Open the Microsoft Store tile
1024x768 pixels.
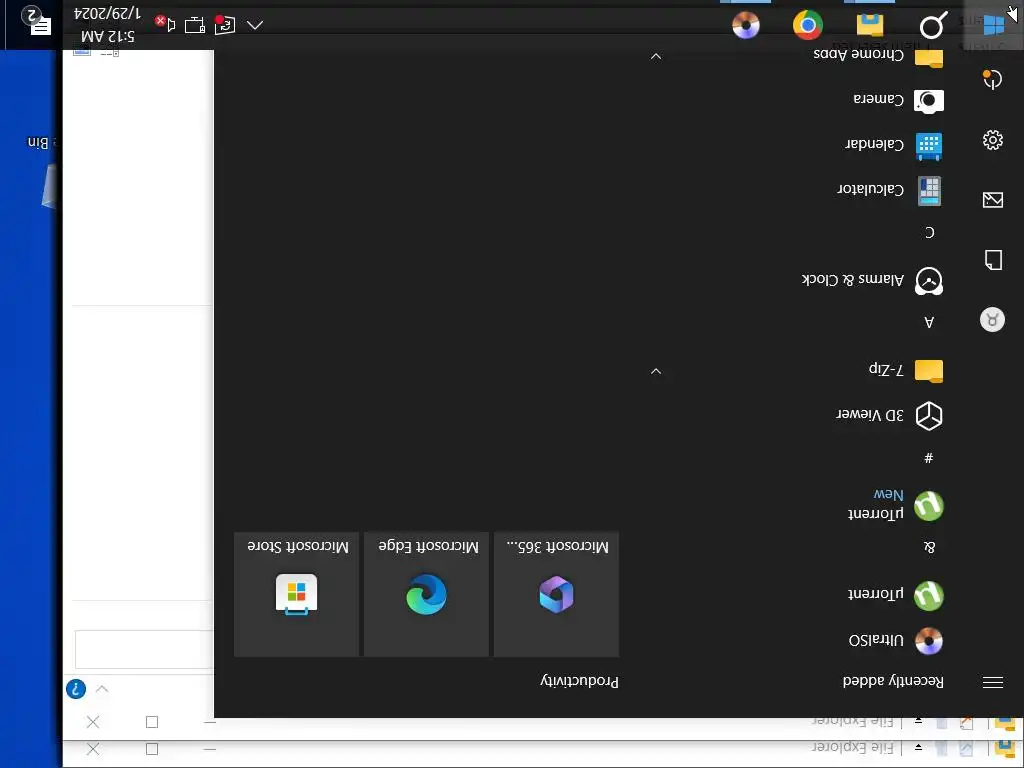[x=296, y=594]
